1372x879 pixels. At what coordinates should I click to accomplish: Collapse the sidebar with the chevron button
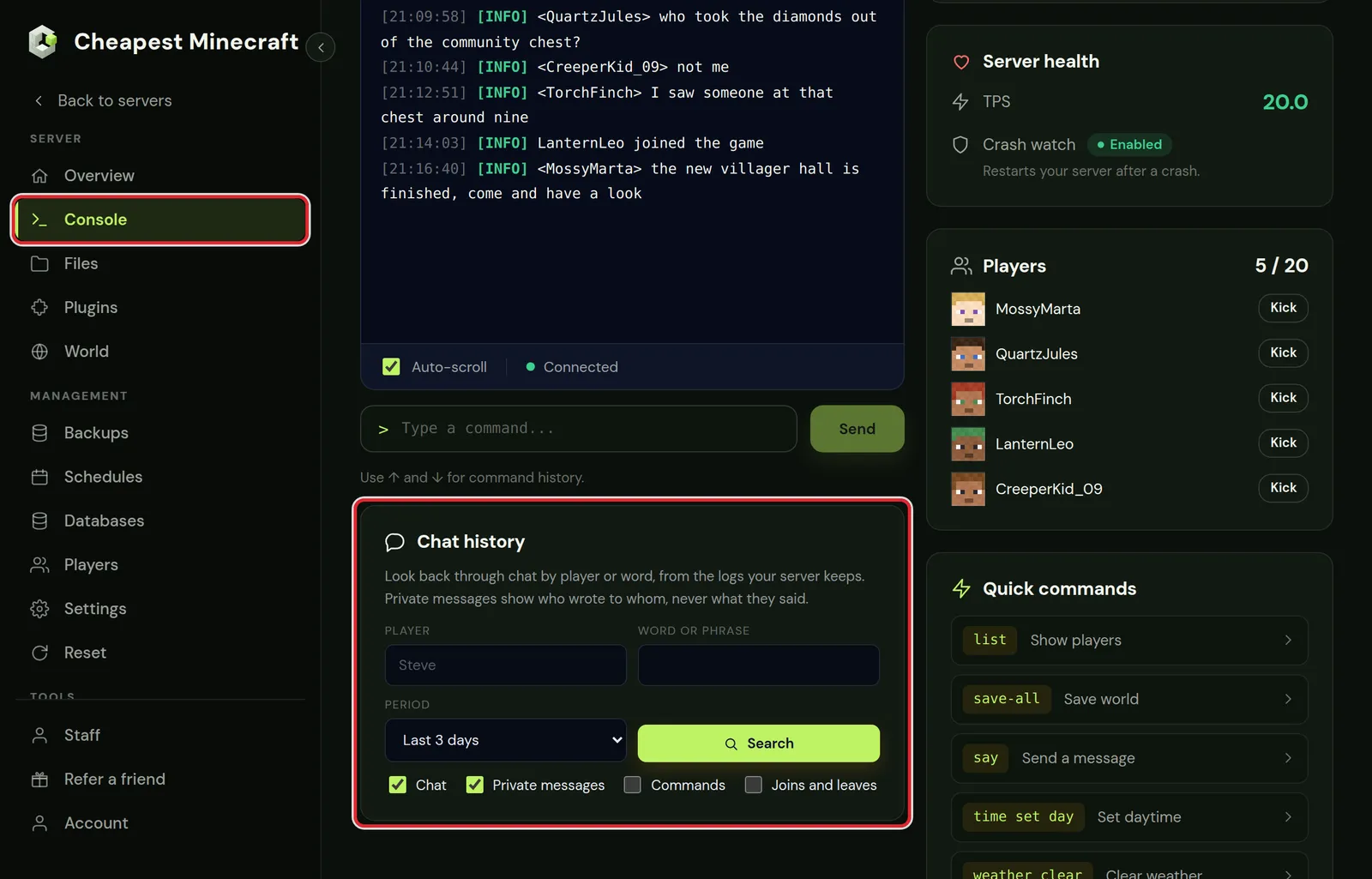coord(321,47)
